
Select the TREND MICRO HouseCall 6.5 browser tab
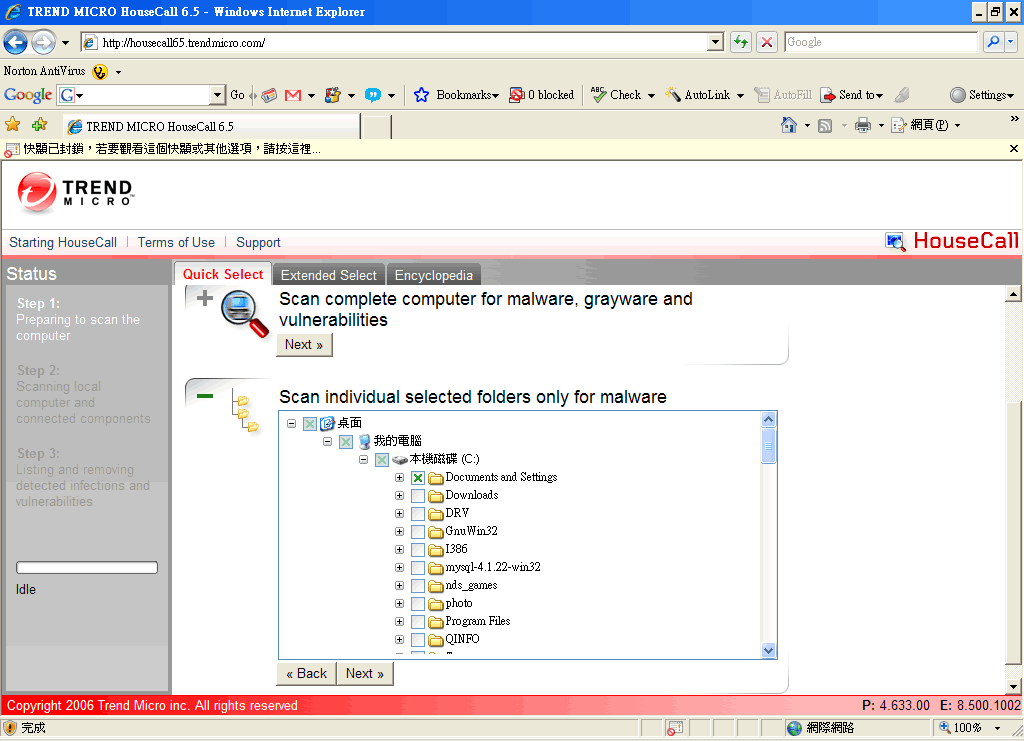pyautogui.click(x=212, y=127)
